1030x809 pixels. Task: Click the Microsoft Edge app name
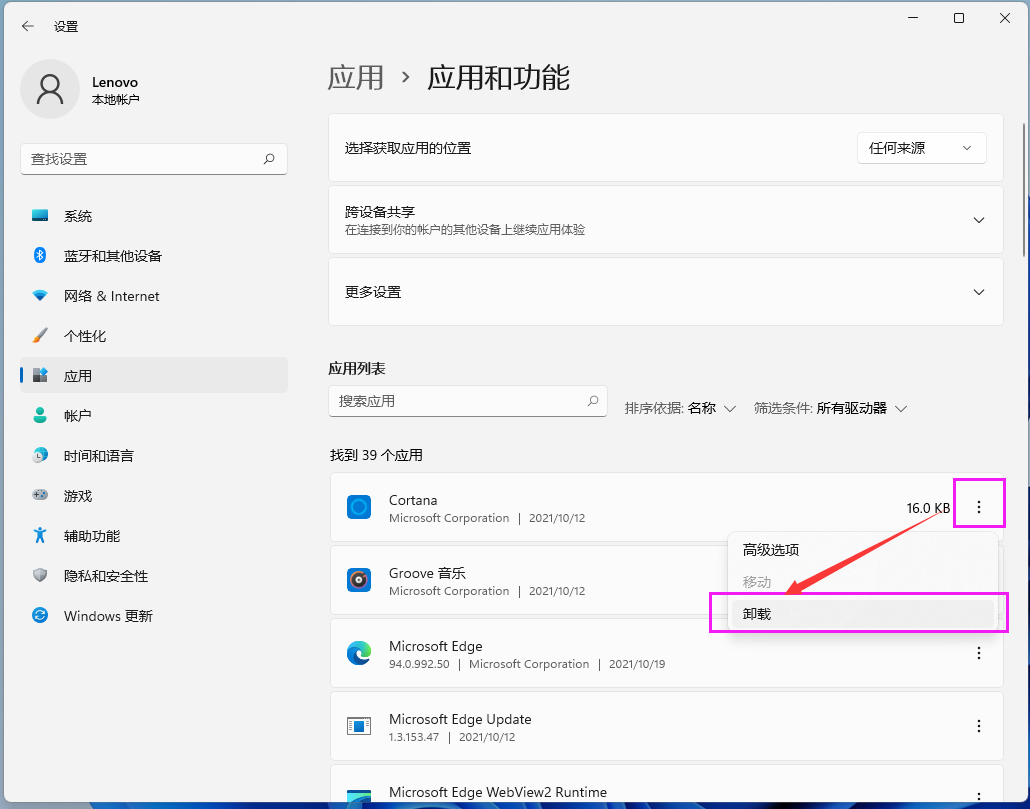coord(436,646)
